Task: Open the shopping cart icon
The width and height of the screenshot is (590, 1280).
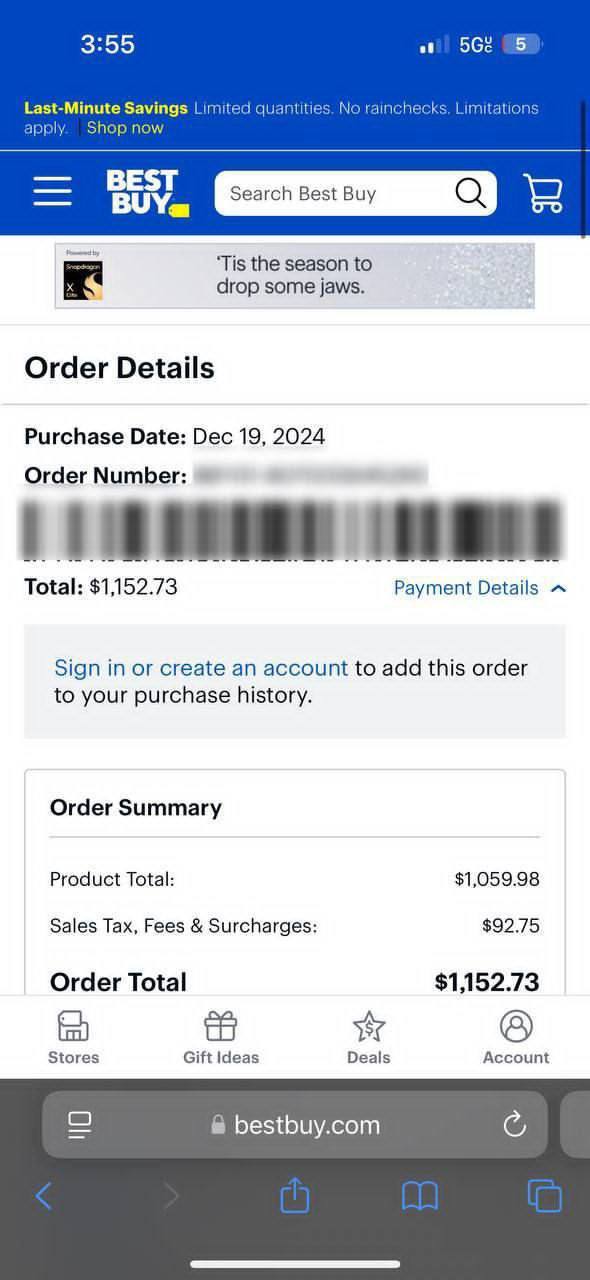Action: pos(543,192)
